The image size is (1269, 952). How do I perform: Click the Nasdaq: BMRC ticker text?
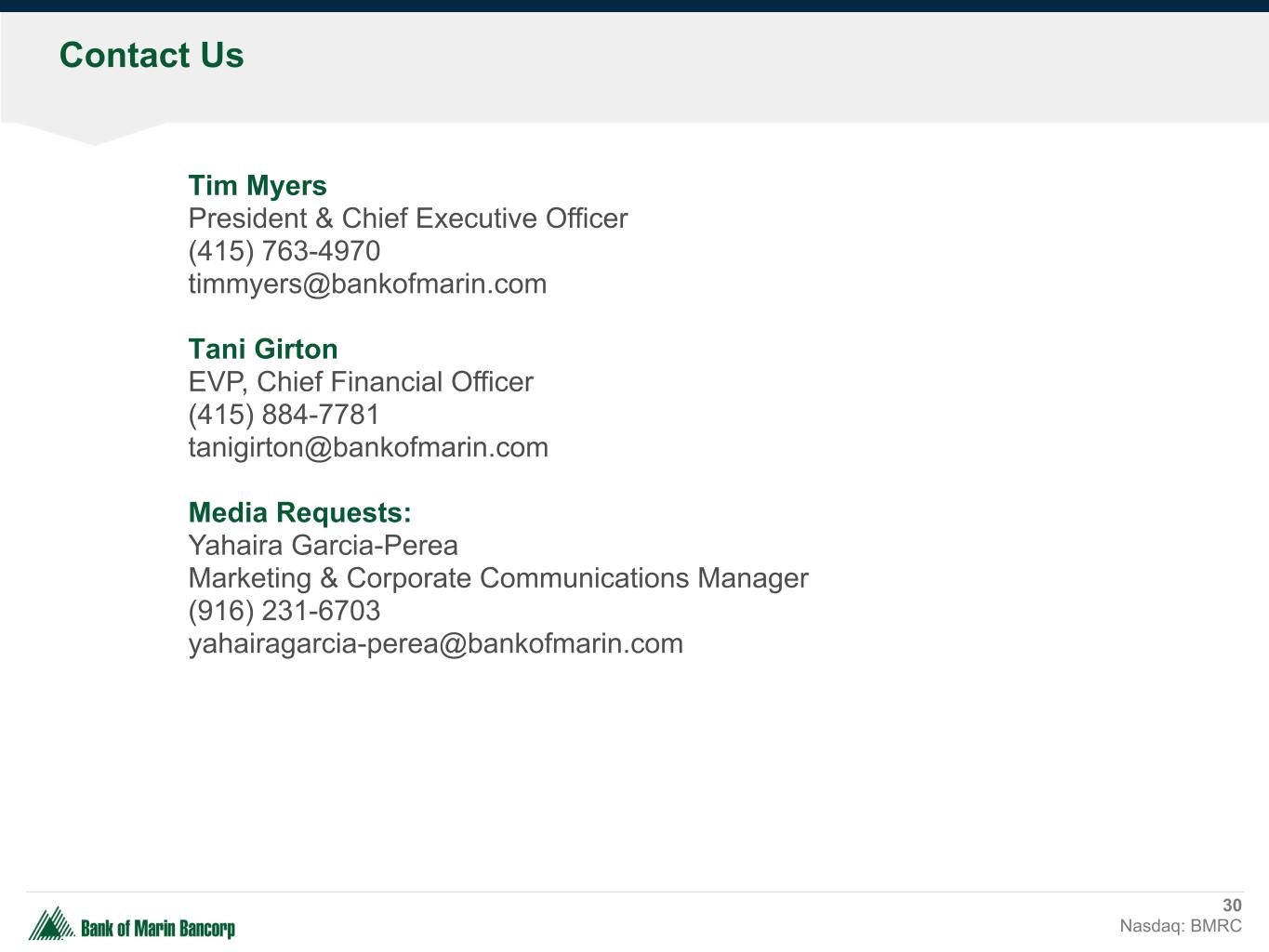pos(1180,926)
